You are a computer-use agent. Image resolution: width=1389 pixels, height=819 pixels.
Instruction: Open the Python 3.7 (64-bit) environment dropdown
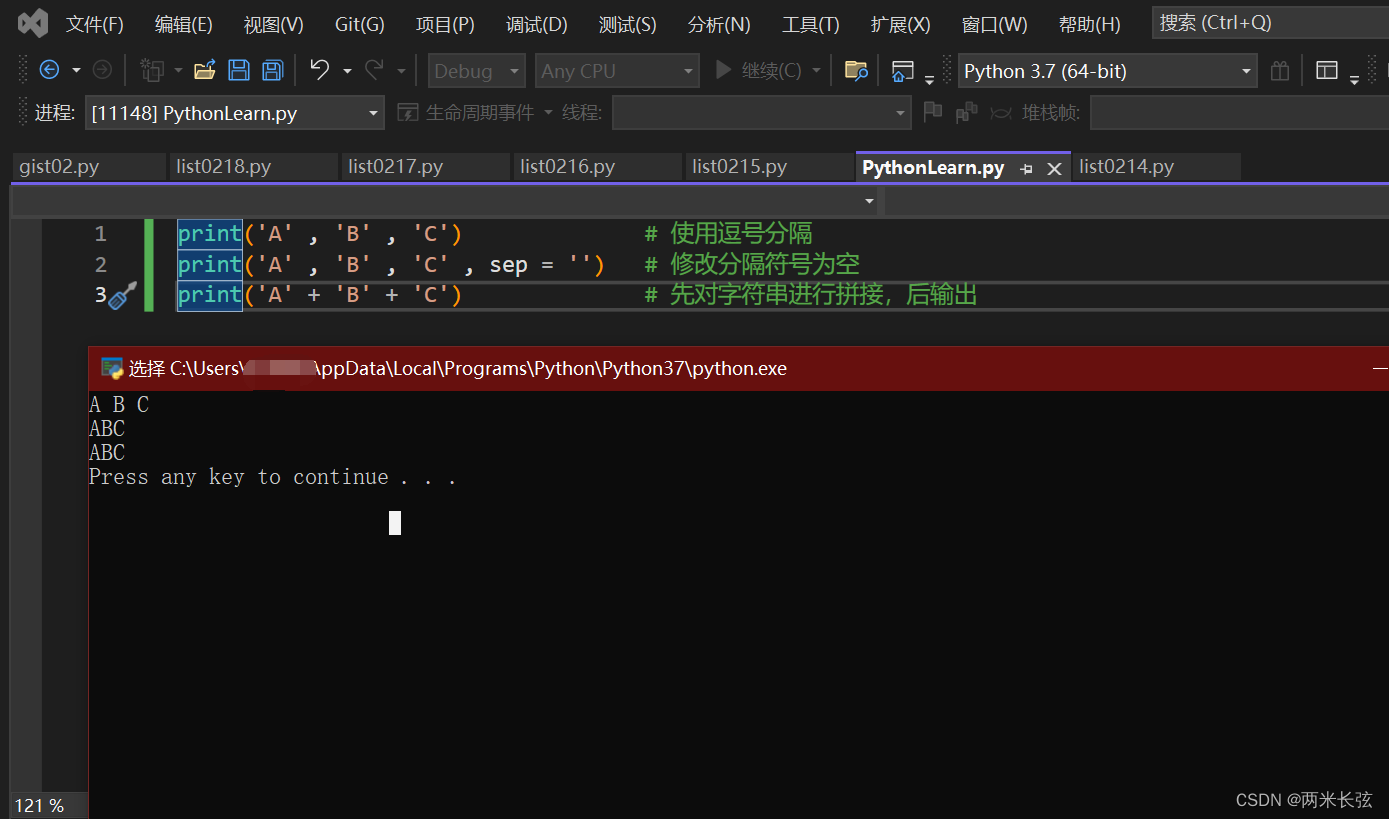point(1107,71)
